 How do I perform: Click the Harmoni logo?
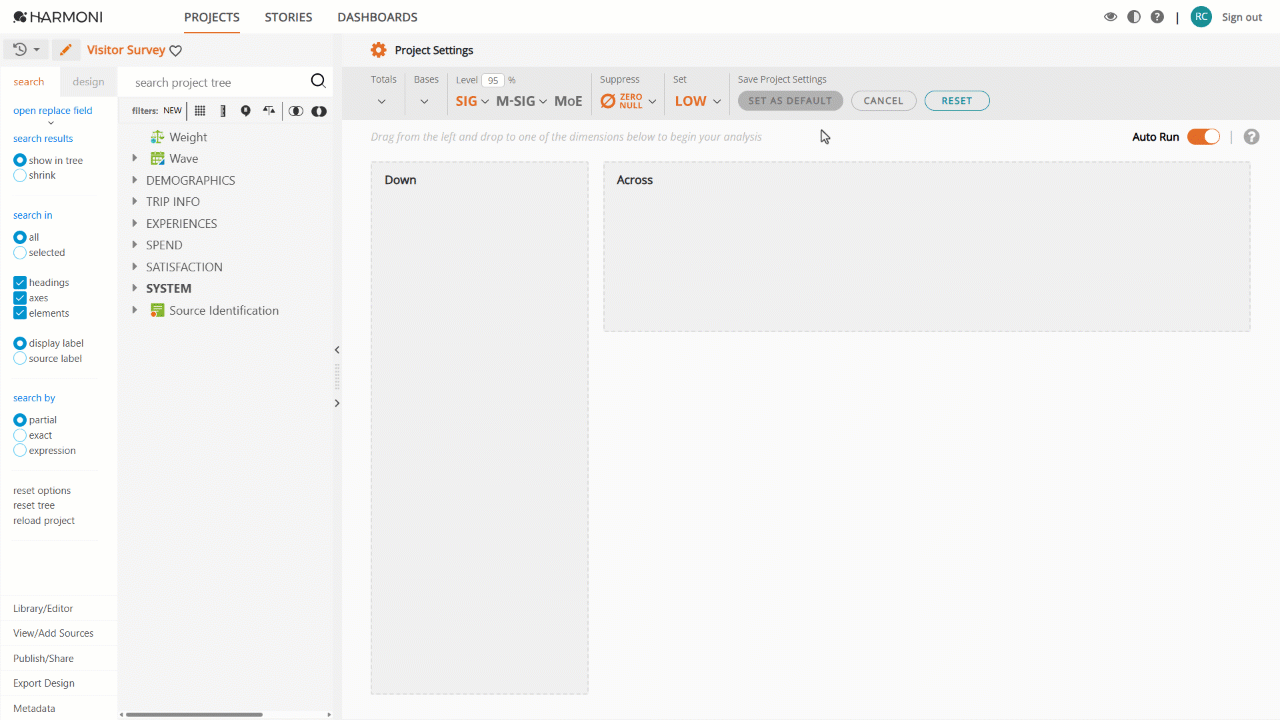58,17
